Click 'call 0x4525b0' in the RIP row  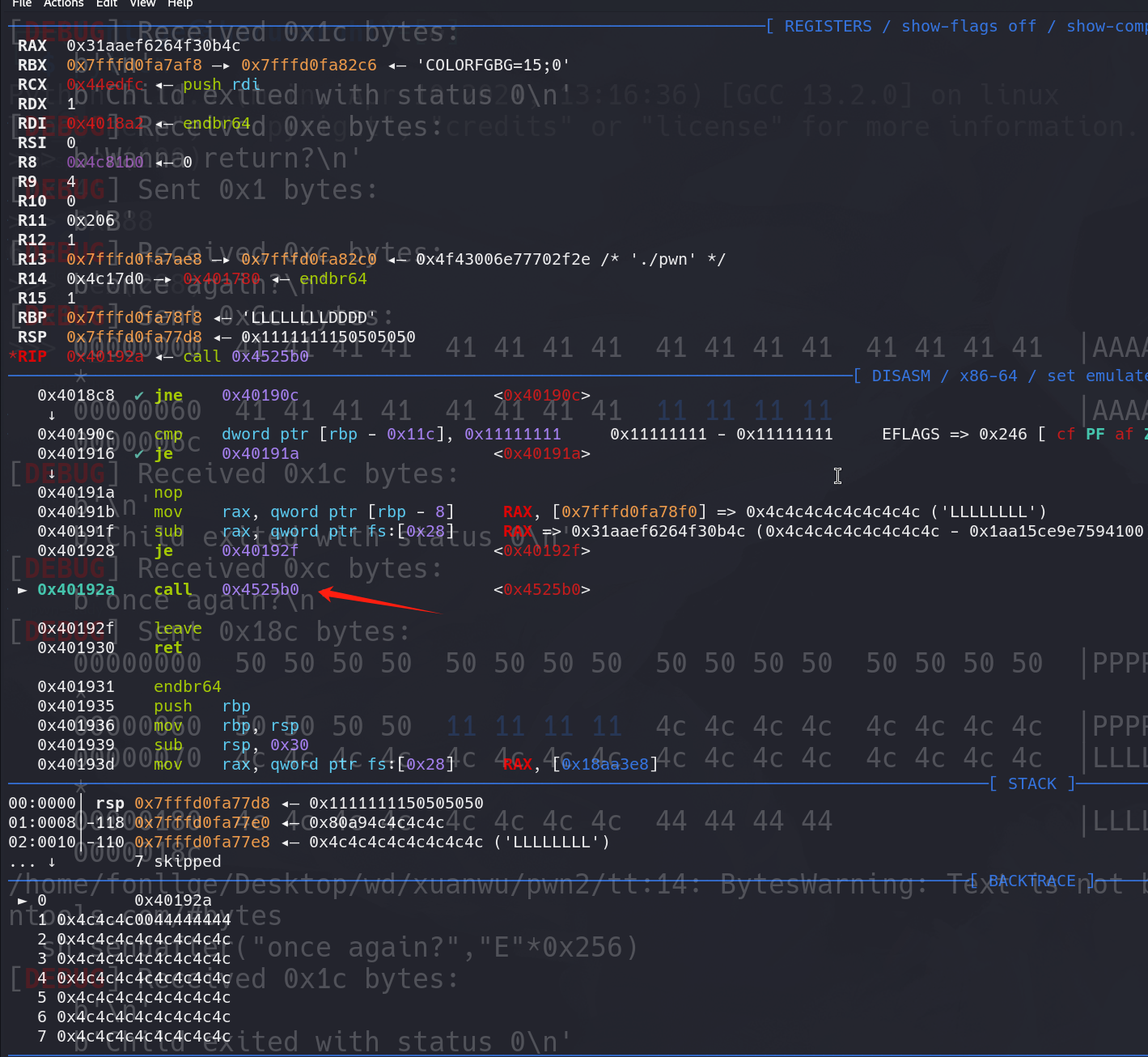pyautogui.click(x=246, y=356)
